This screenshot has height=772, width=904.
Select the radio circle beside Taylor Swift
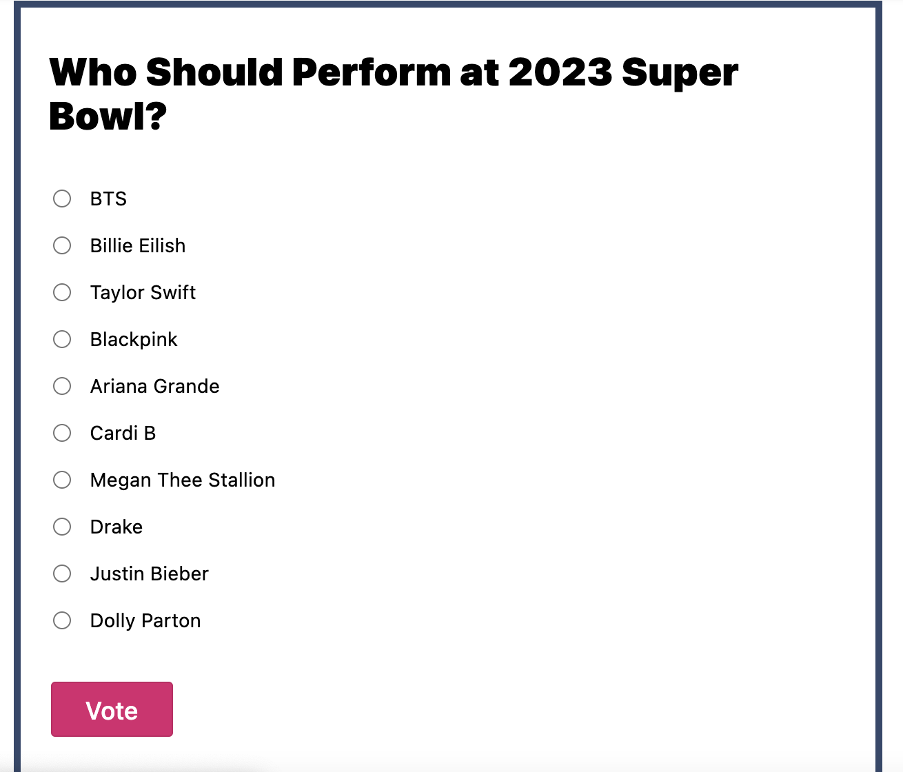click(62, 293)
